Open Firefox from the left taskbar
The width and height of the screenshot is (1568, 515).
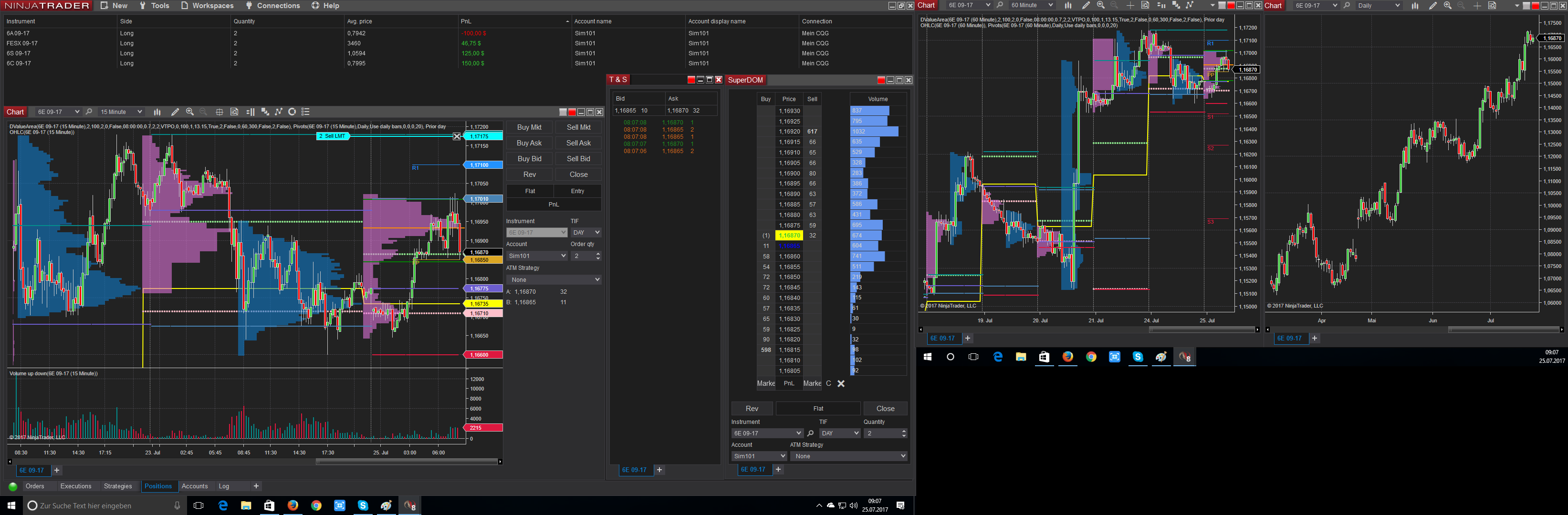click(x=293, y=505)
